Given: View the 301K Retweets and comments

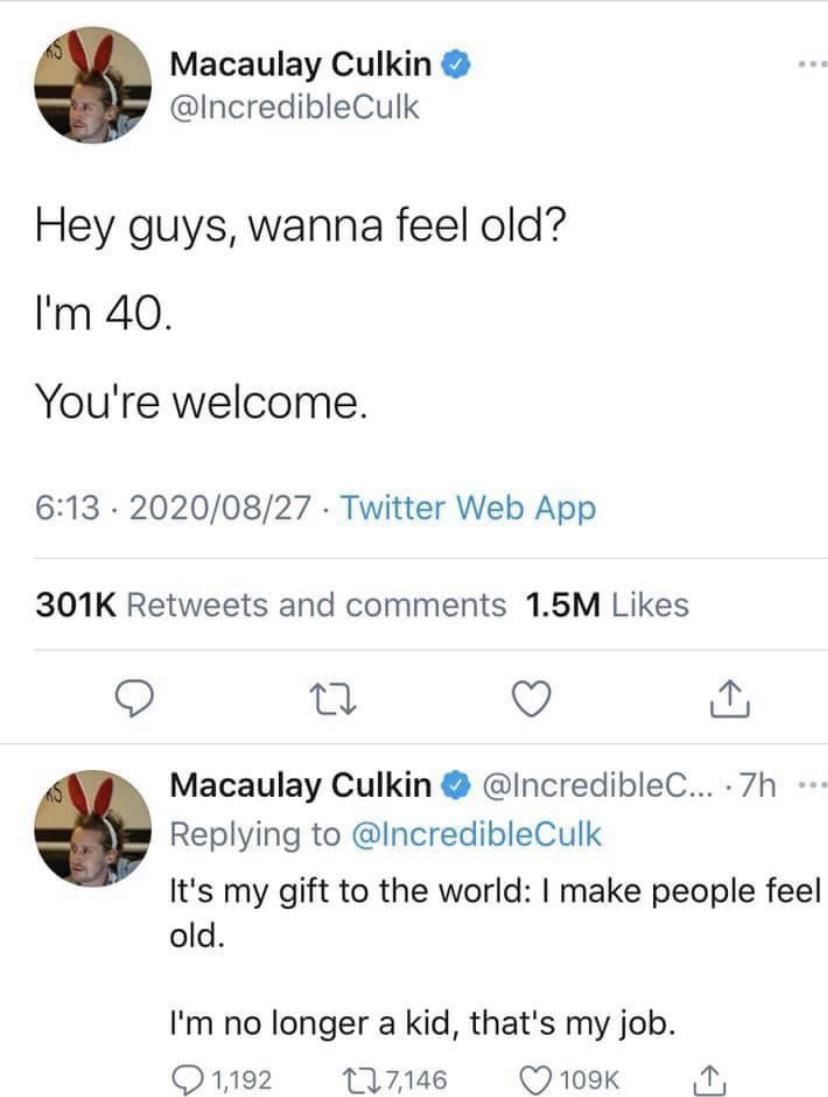Looking at the screenshot, I should [x=270, y=605].
